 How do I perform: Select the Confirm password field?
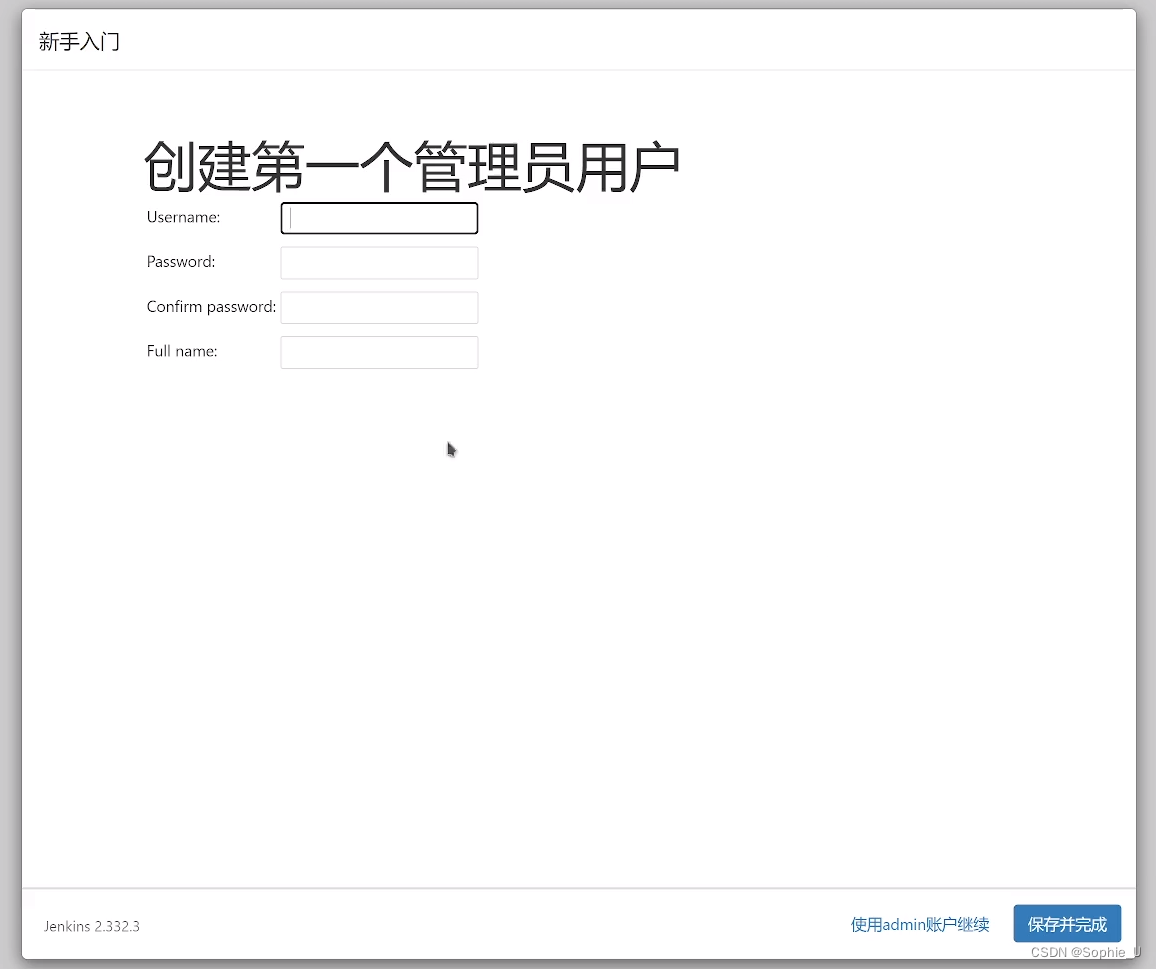pyautogui.click(x=378, y=307)
